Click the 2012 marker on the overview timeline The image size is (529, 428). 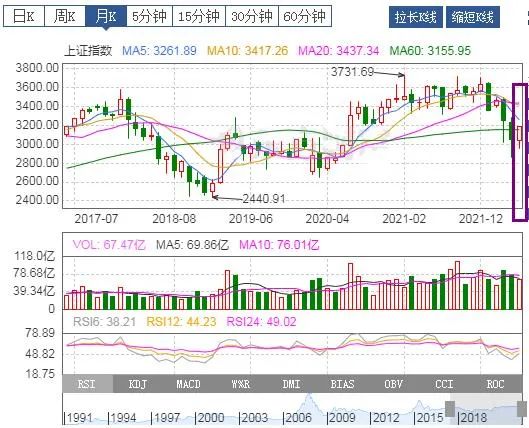pyautogui.click(x=386, y=418)
